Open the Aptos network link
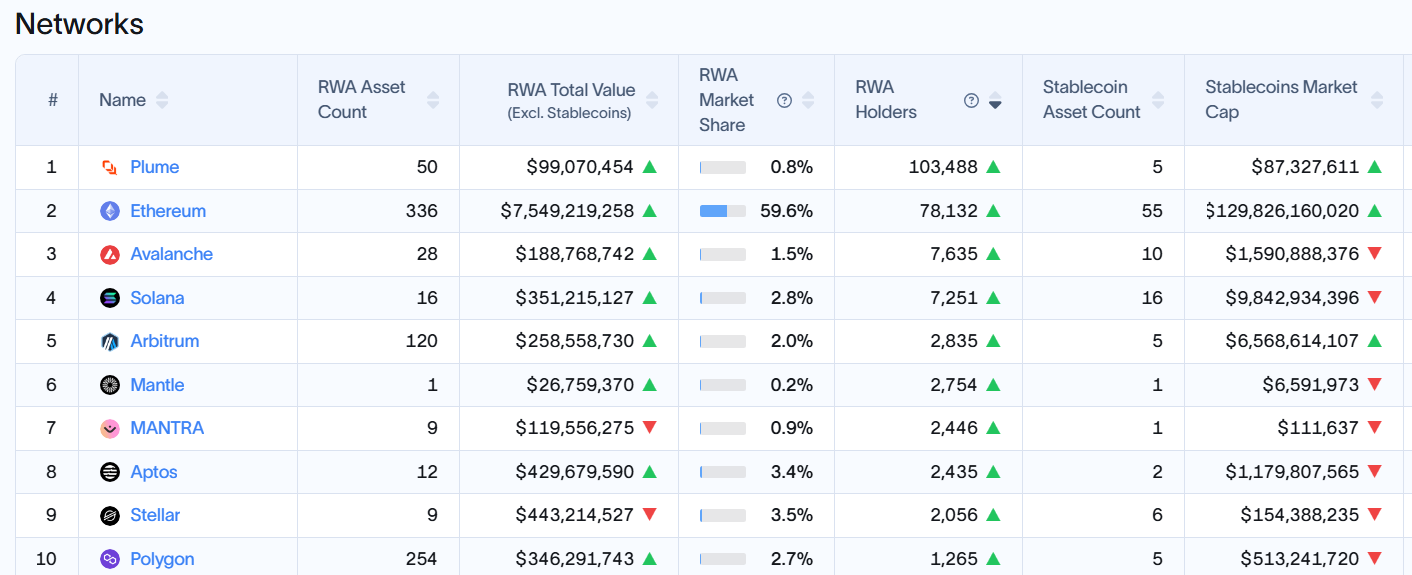This screenshot has width=1412, height=575. point(154,472)
